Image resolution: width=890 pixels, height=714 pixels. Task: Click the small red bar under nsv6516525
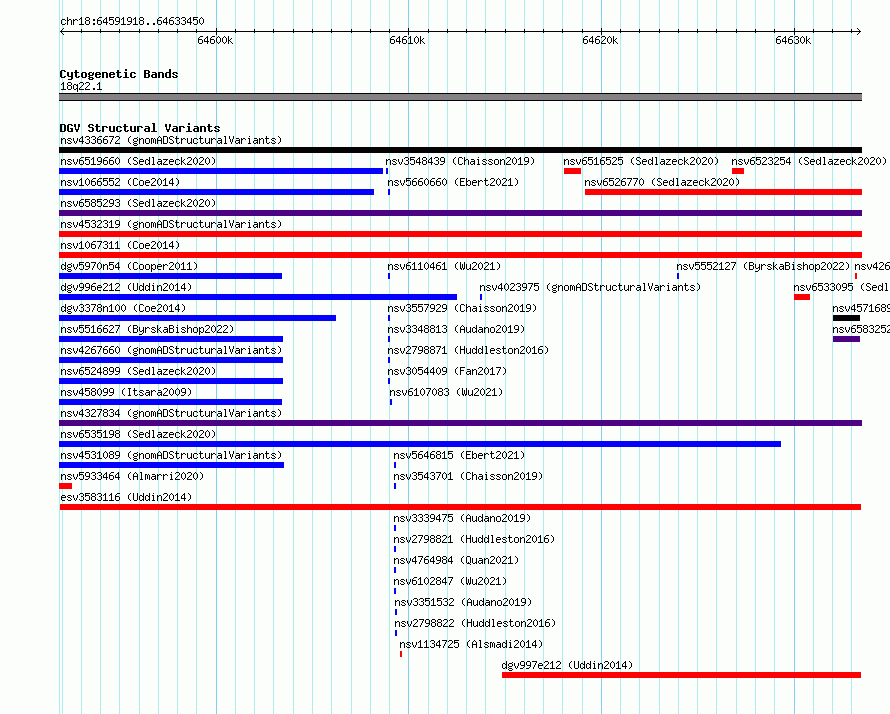pos(572,171)
